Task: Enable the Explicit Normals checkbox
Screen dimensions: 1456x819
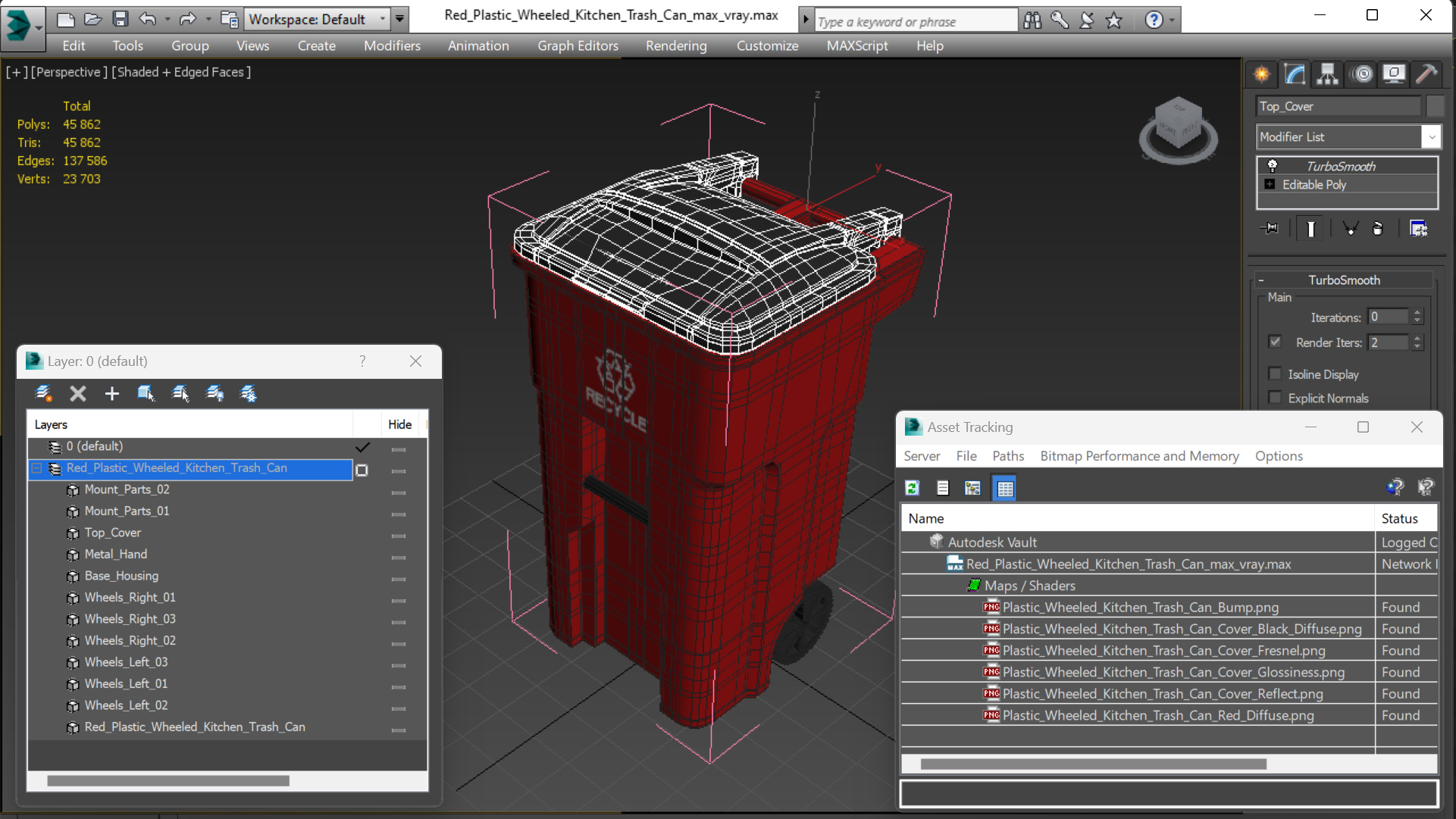Action: pyautogui.click(x=1275, y=398)
